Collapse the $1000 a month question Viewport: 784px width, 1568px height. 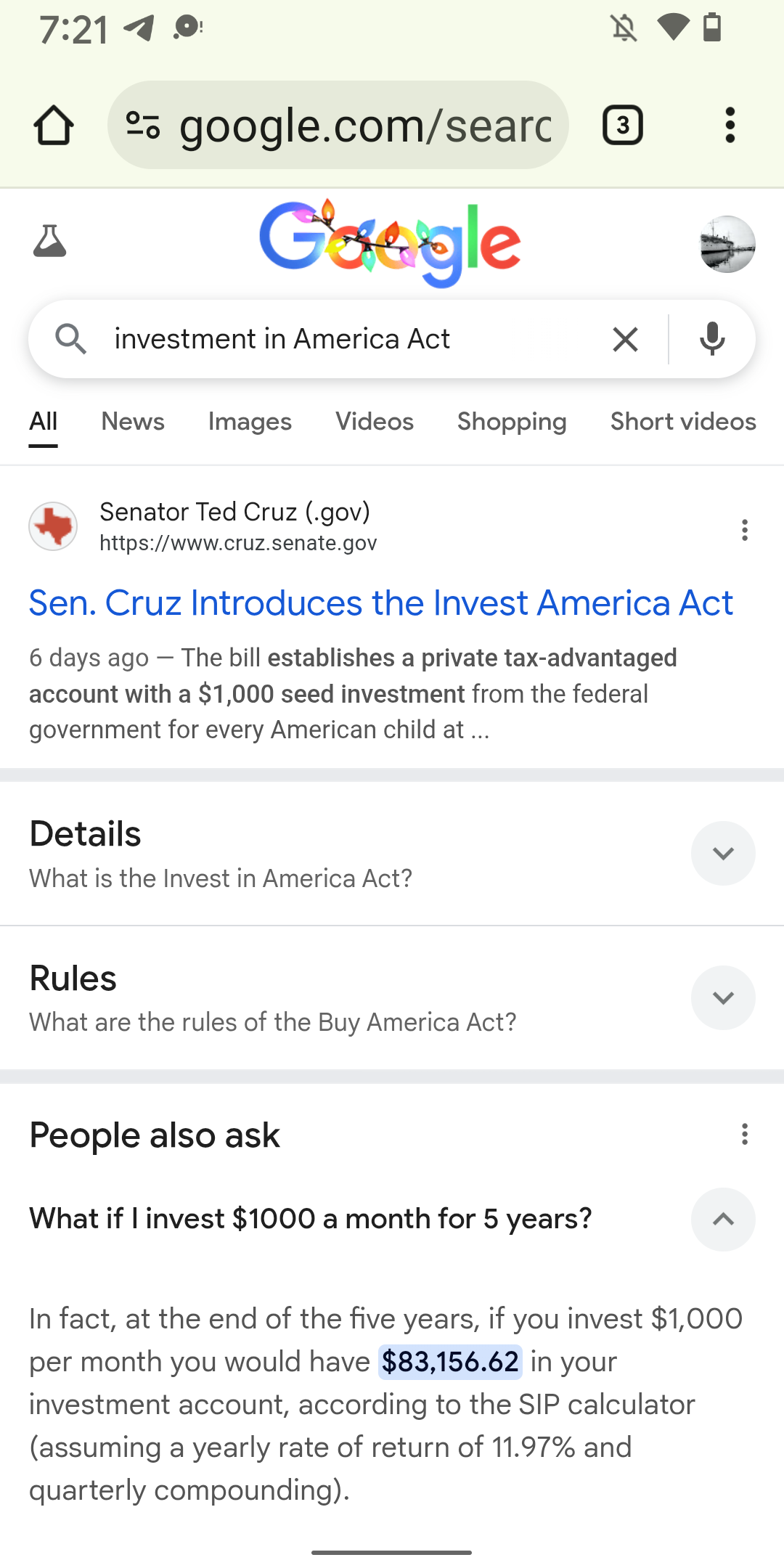pyautogui.click(x=722, y=1219)
